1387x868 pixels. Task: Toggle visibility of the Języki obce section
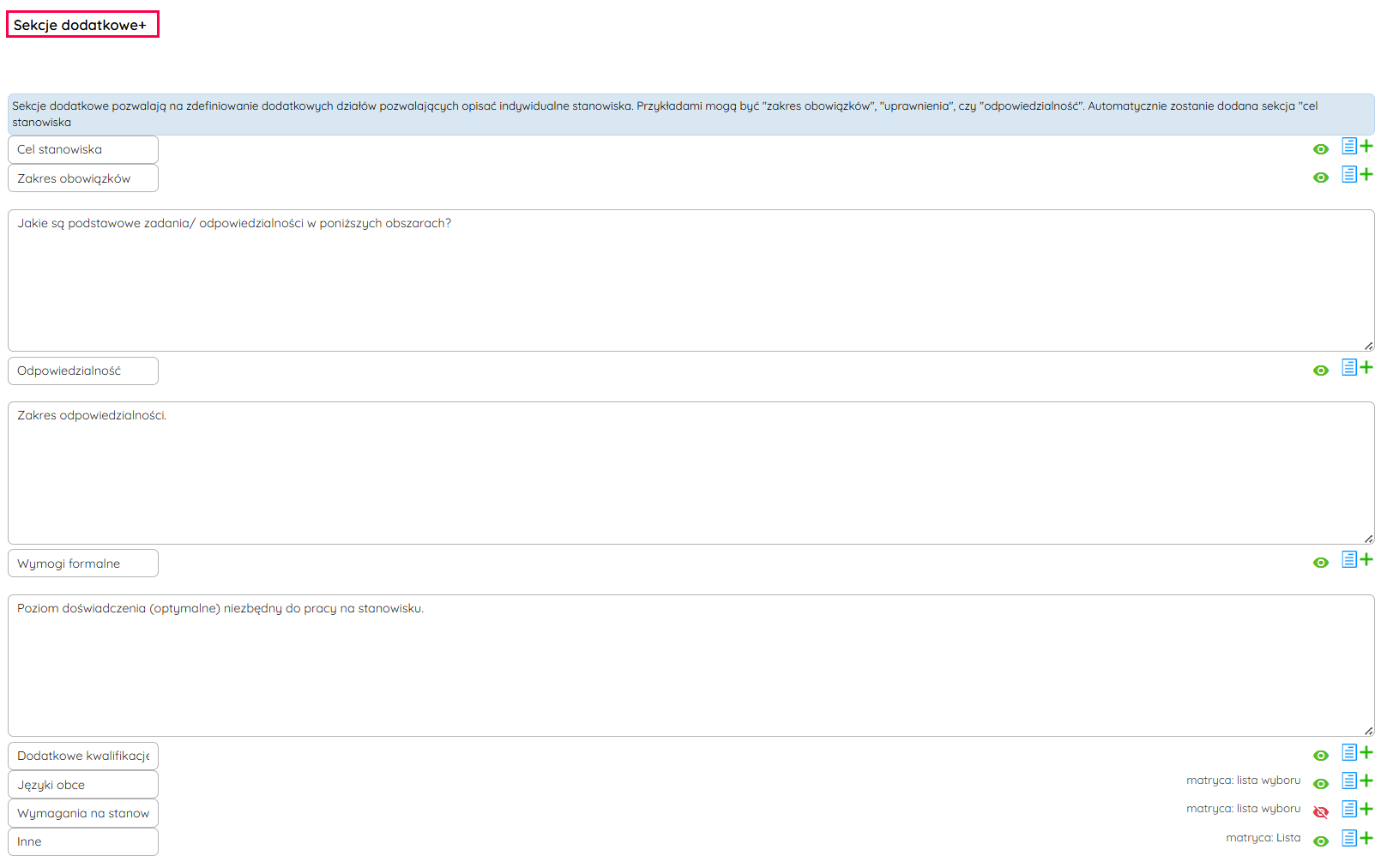tap(1321, 784)
